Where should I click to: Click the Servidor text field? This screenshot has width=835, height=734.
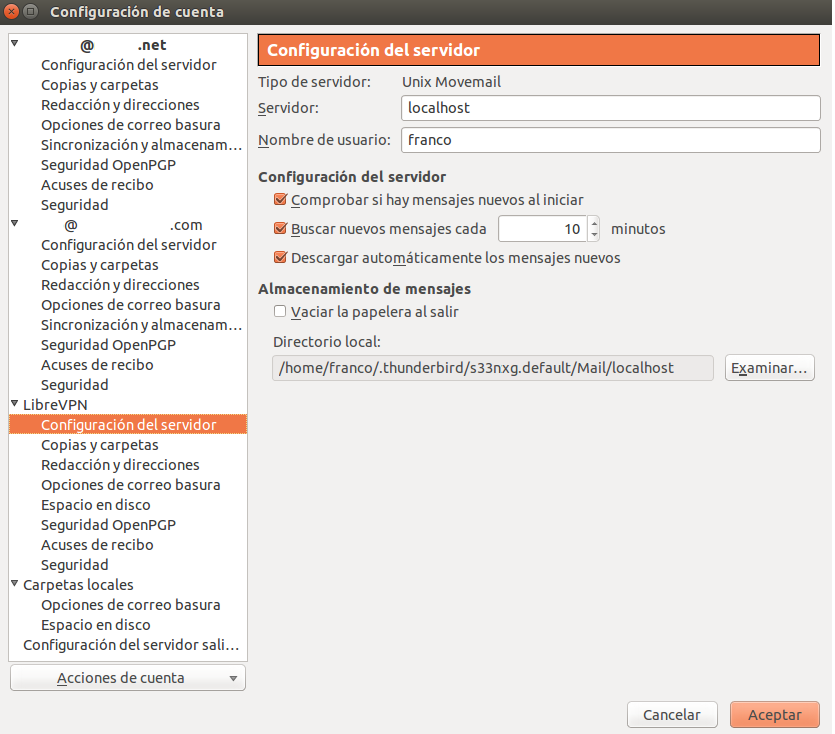[610, 107]
